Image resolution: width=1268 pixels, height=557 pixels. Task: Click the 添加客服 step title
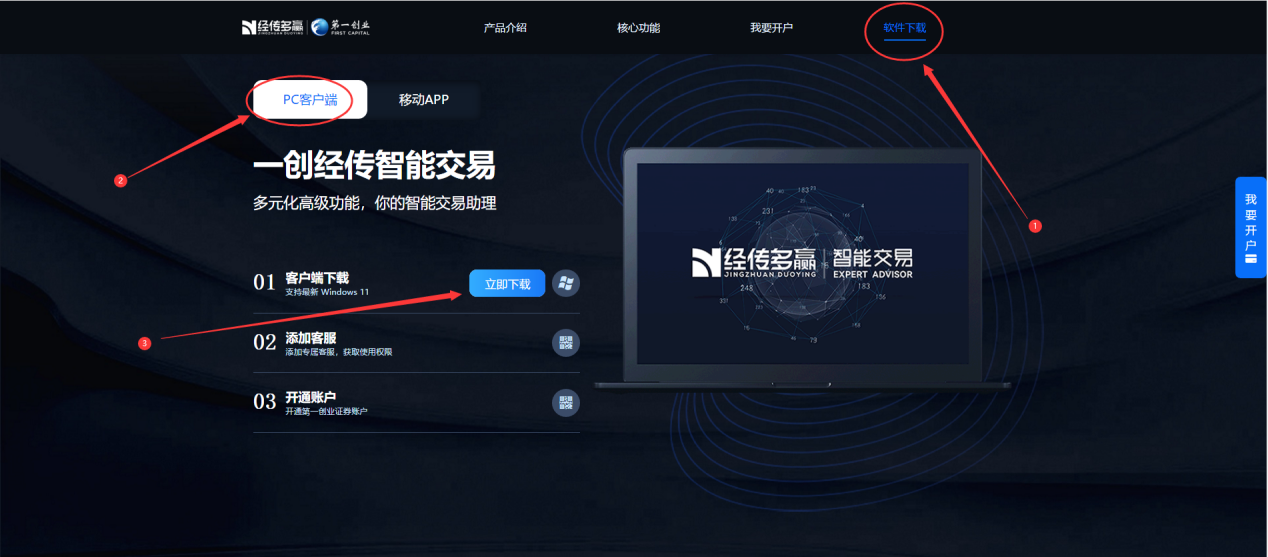[311, 338]
